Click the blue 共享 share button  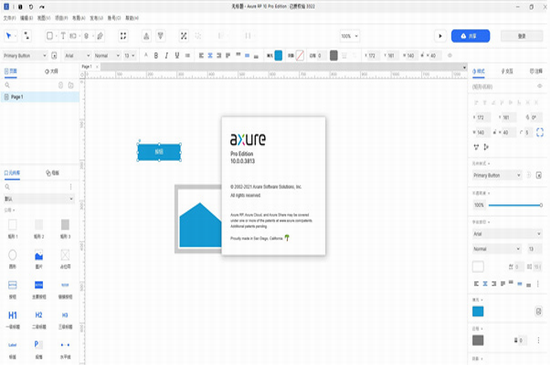470,36
